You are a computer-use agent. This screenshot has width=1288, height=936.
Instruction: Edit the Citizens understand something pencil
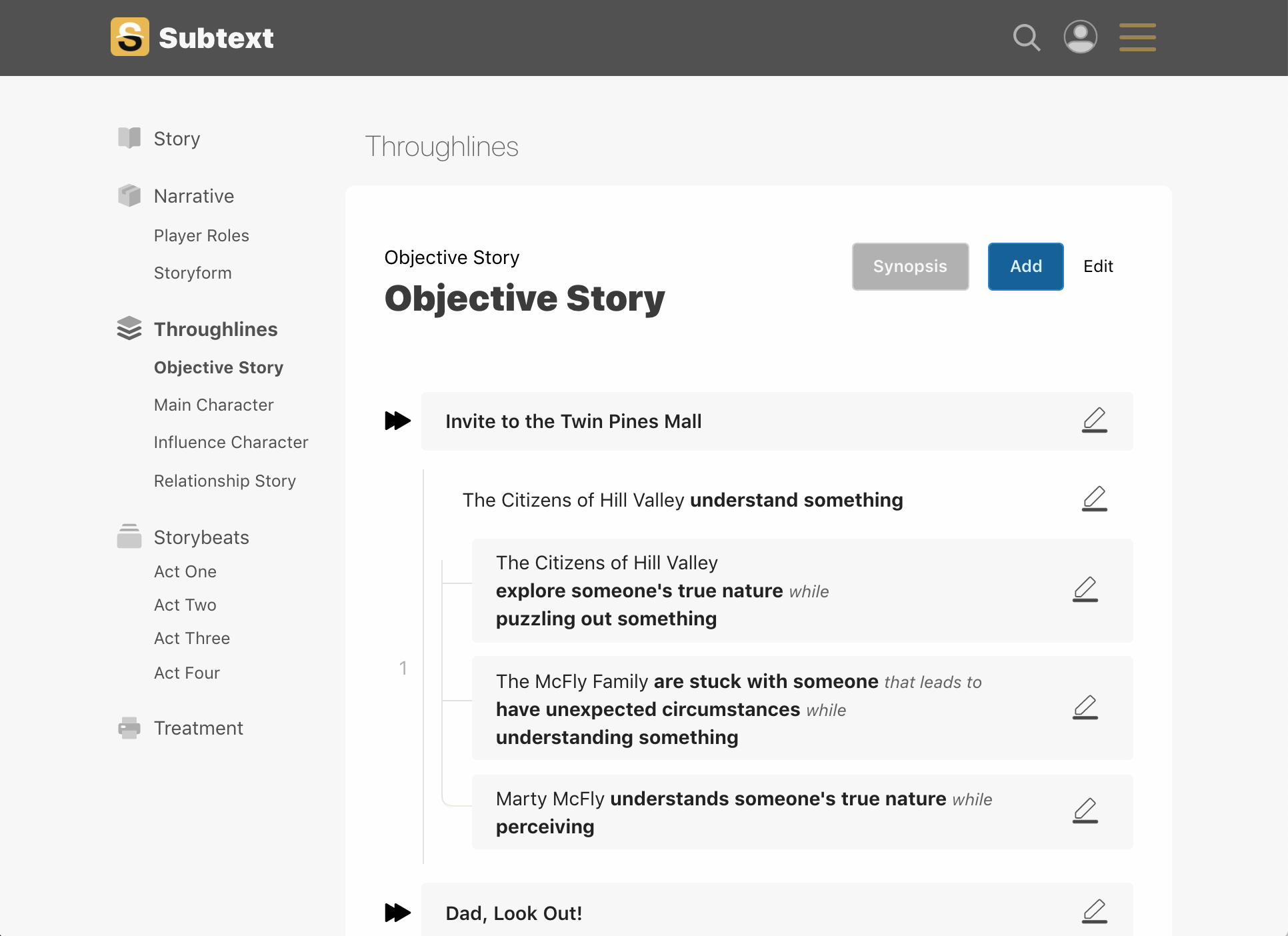(x=1095, y=499)
